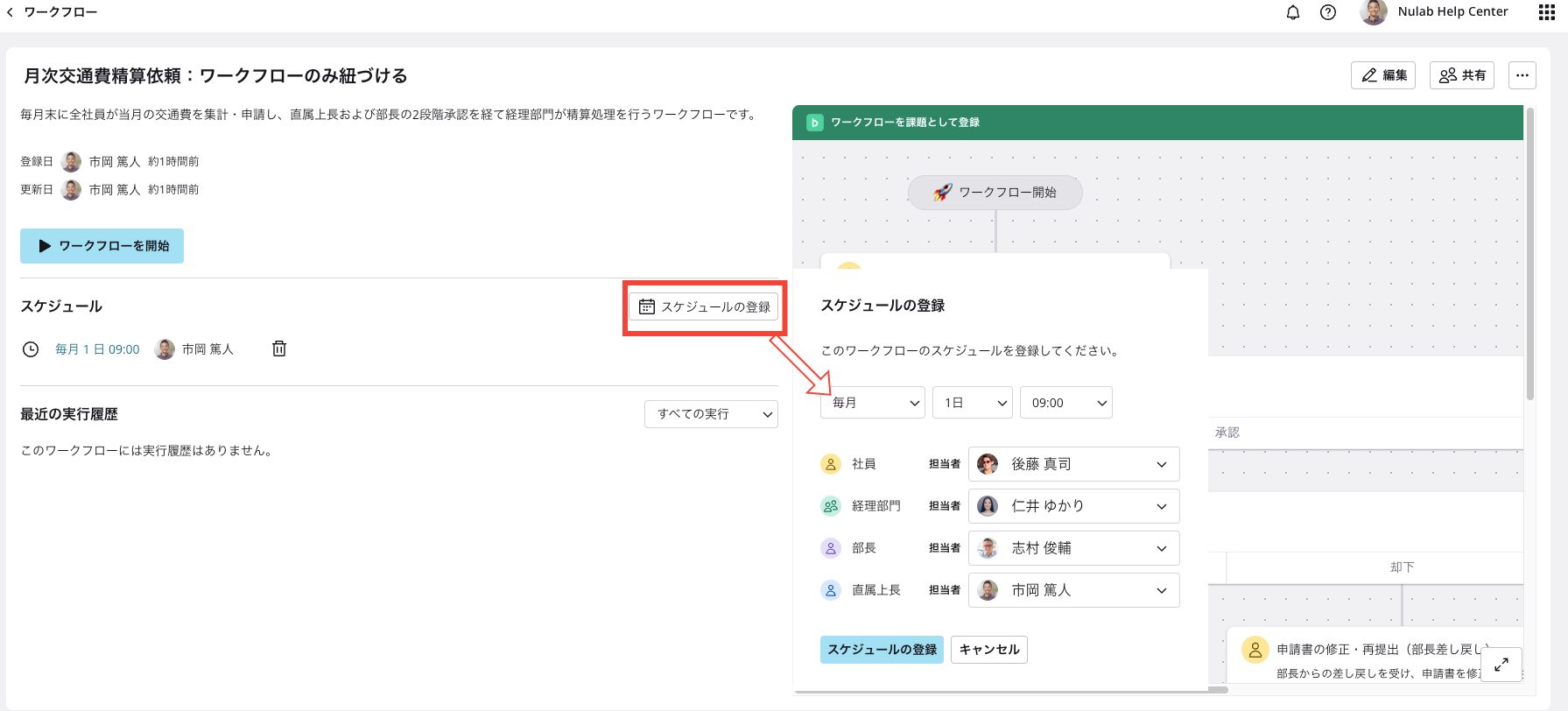Click 市岡 篤人 avatar in the 登録日 row
Image resolution: width=1568 pixels, height=711 pixels.
[72, 162]
